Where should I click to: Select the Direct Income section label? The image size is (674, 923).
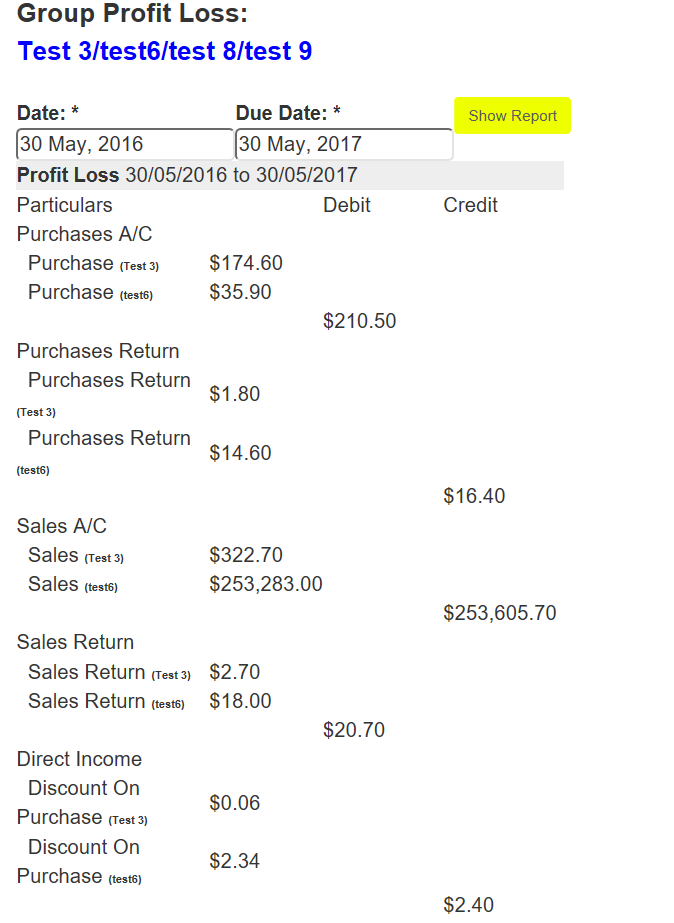[x=80, y=759]
